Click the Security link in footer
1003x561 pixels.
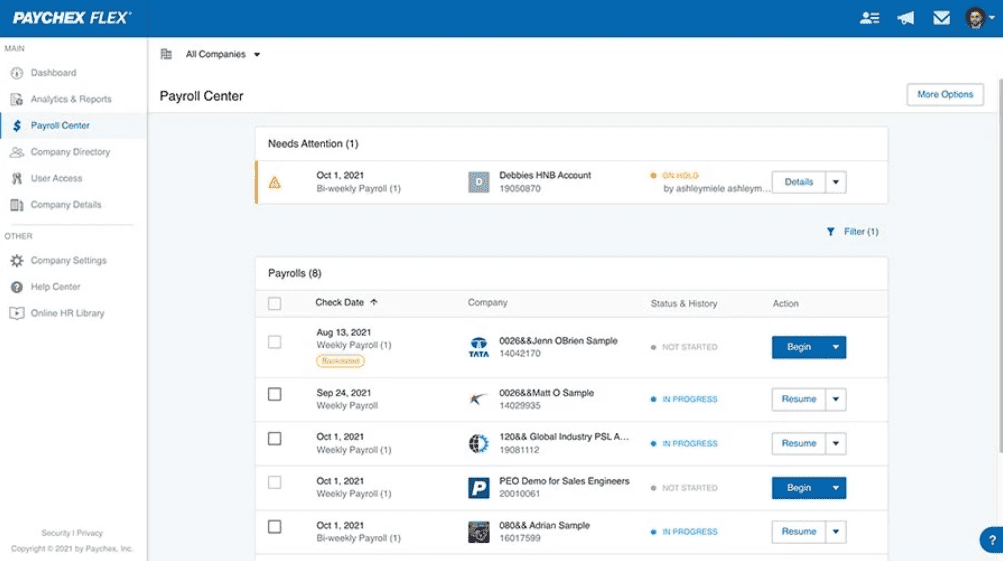click(55, 533)
